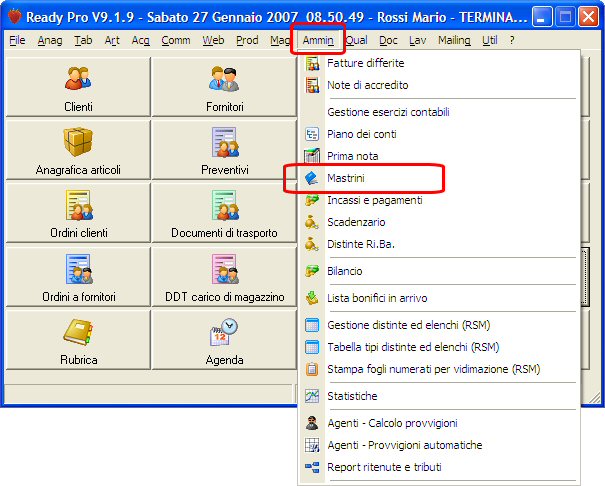This screenshot has width=605, height=486.
Task: Open the Preventivi module button
Action: tap(224, 150)
